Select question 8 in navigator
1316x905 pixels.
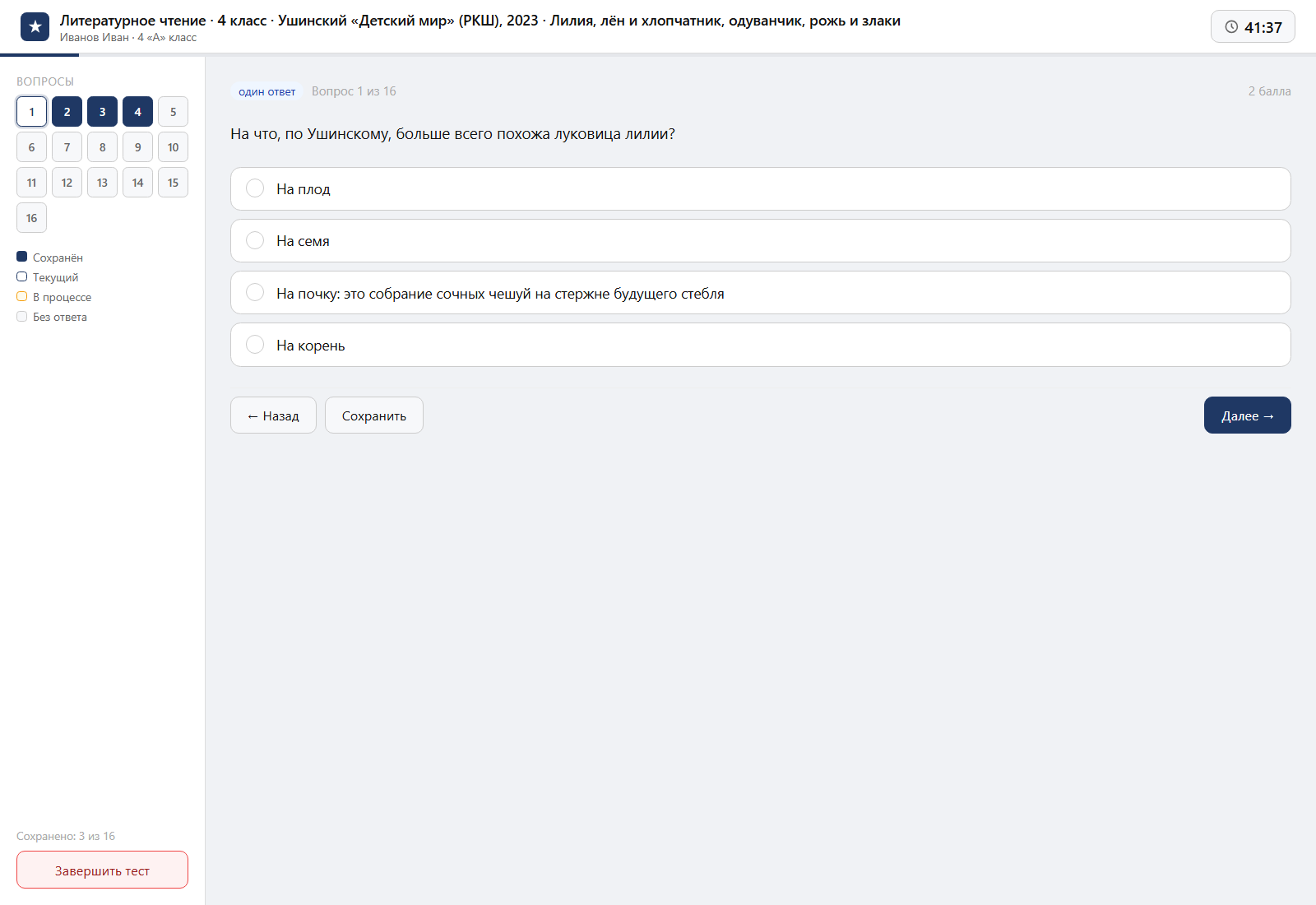click(102, 147)
